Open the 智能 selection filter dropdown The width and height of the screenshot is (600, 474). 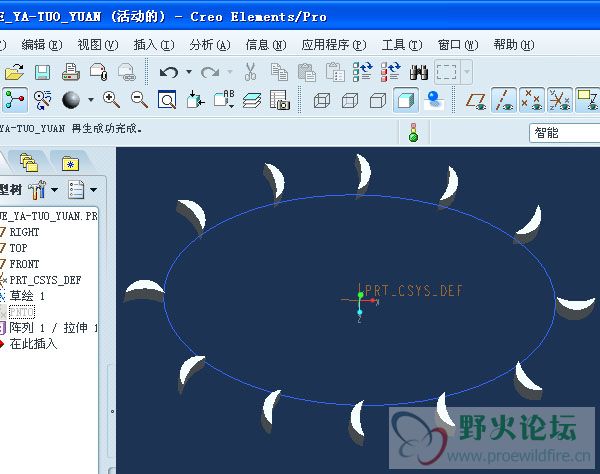[x=564, y=133]
